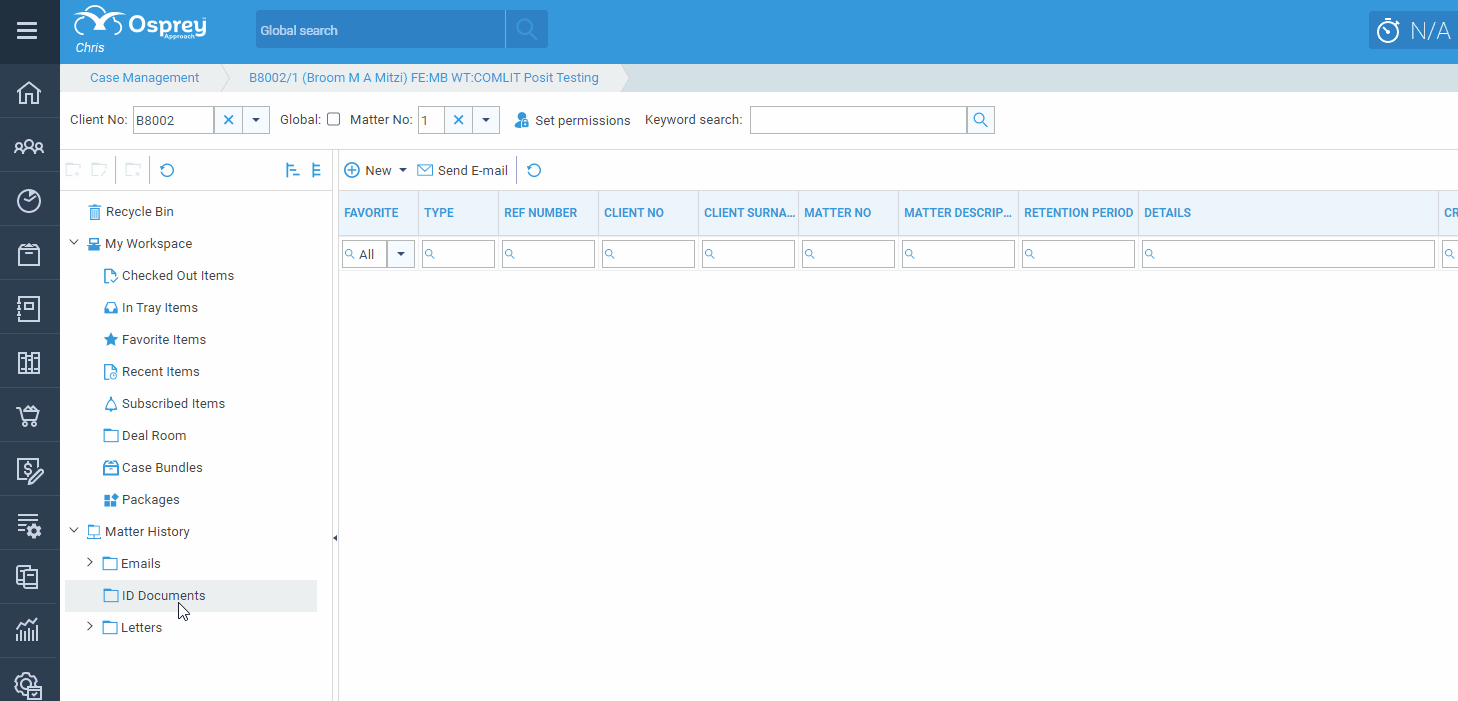Sort by the CLIENT NO column header
1458x701 pixels.
pos(634,213)
